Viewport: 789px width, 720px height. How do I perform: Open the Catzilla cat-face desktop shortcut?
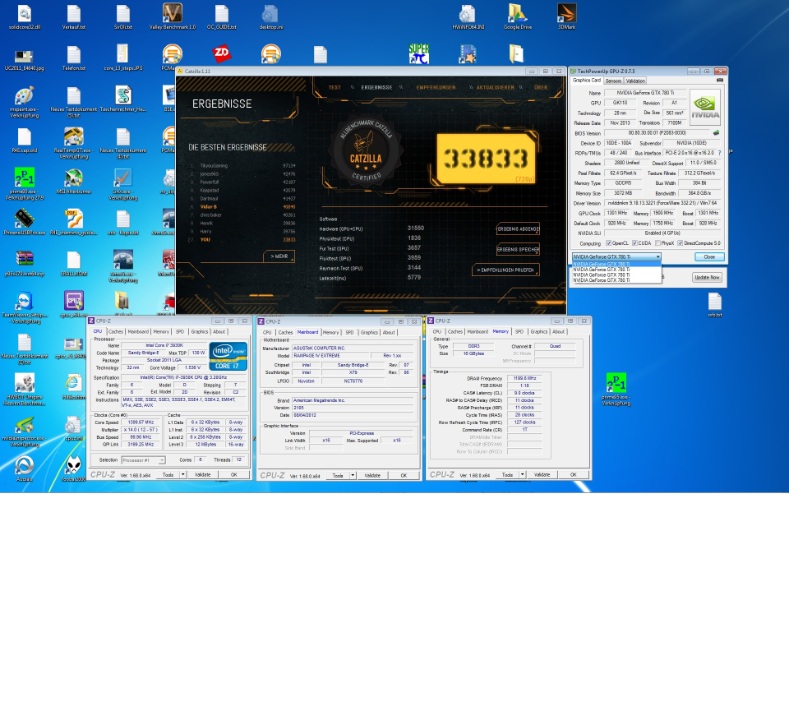[x=73, y=466]
